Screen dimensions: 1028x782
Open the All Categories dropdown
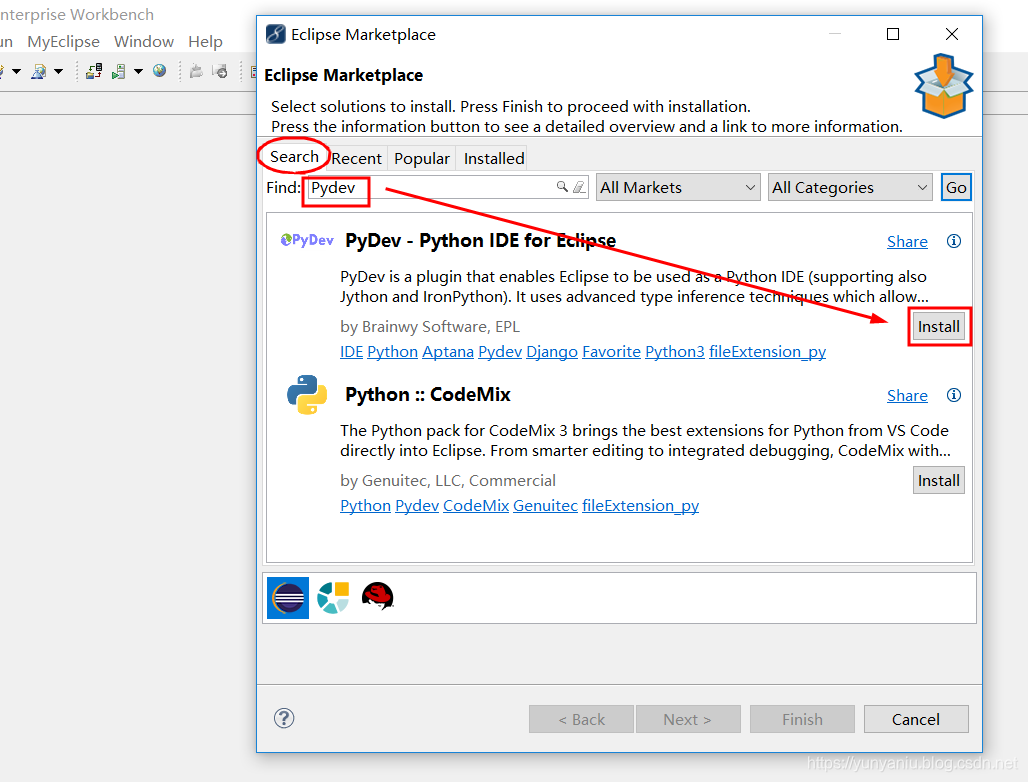tap(850, 187)
